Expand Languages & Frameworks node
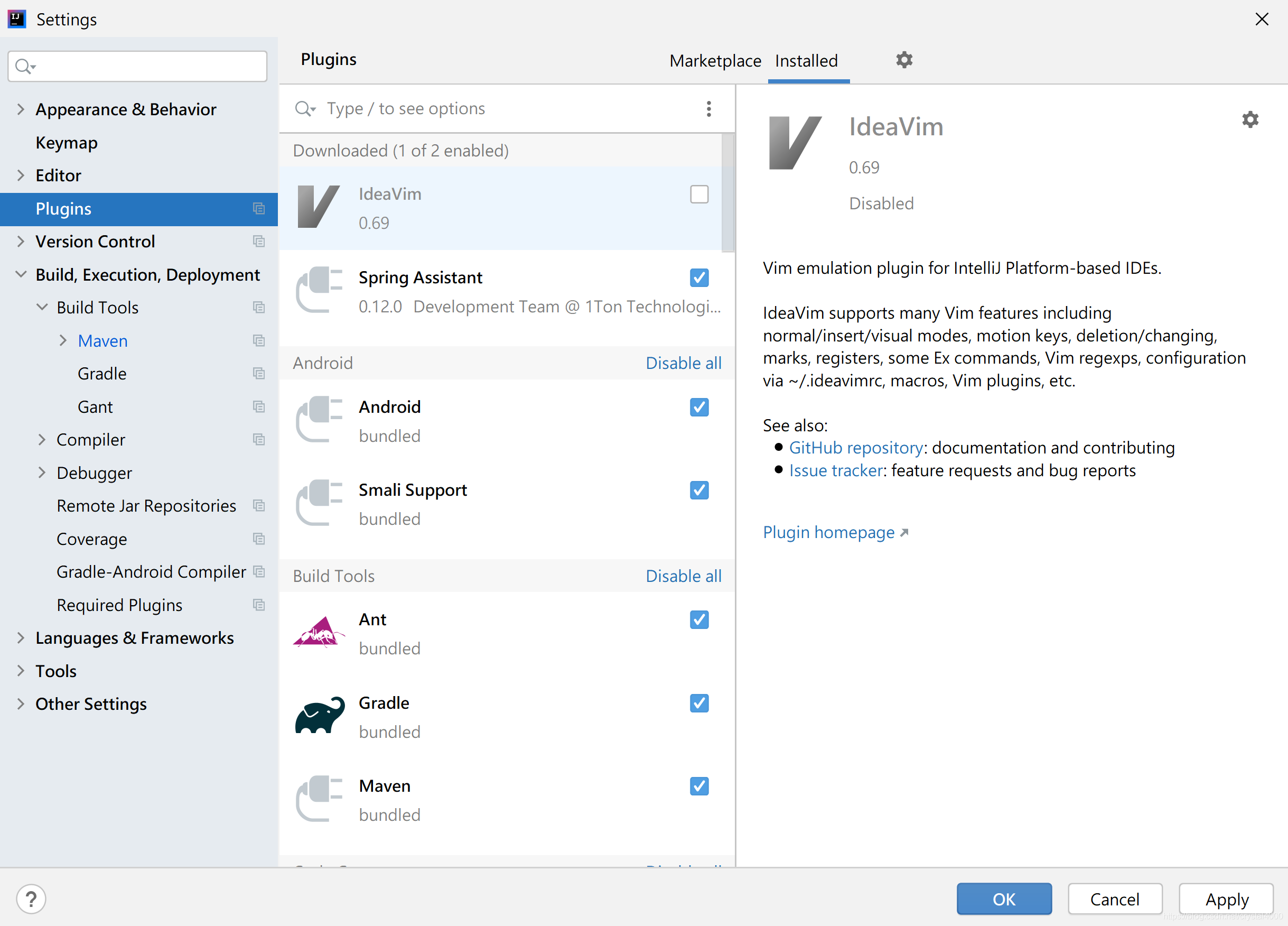 click(x=21, y=638)
